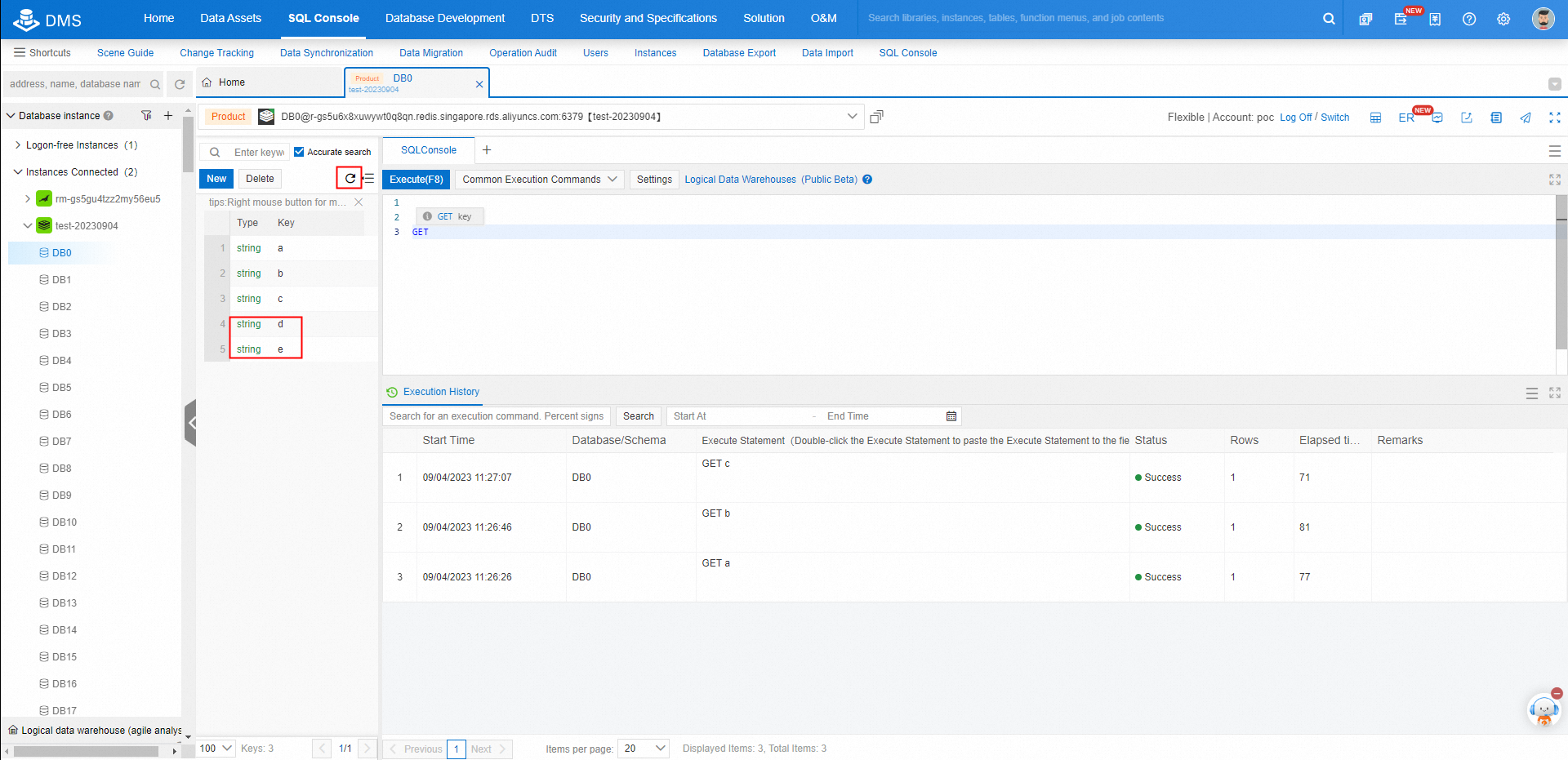
Task: Focus the execution command search field
Action: [x=497, y=416]
